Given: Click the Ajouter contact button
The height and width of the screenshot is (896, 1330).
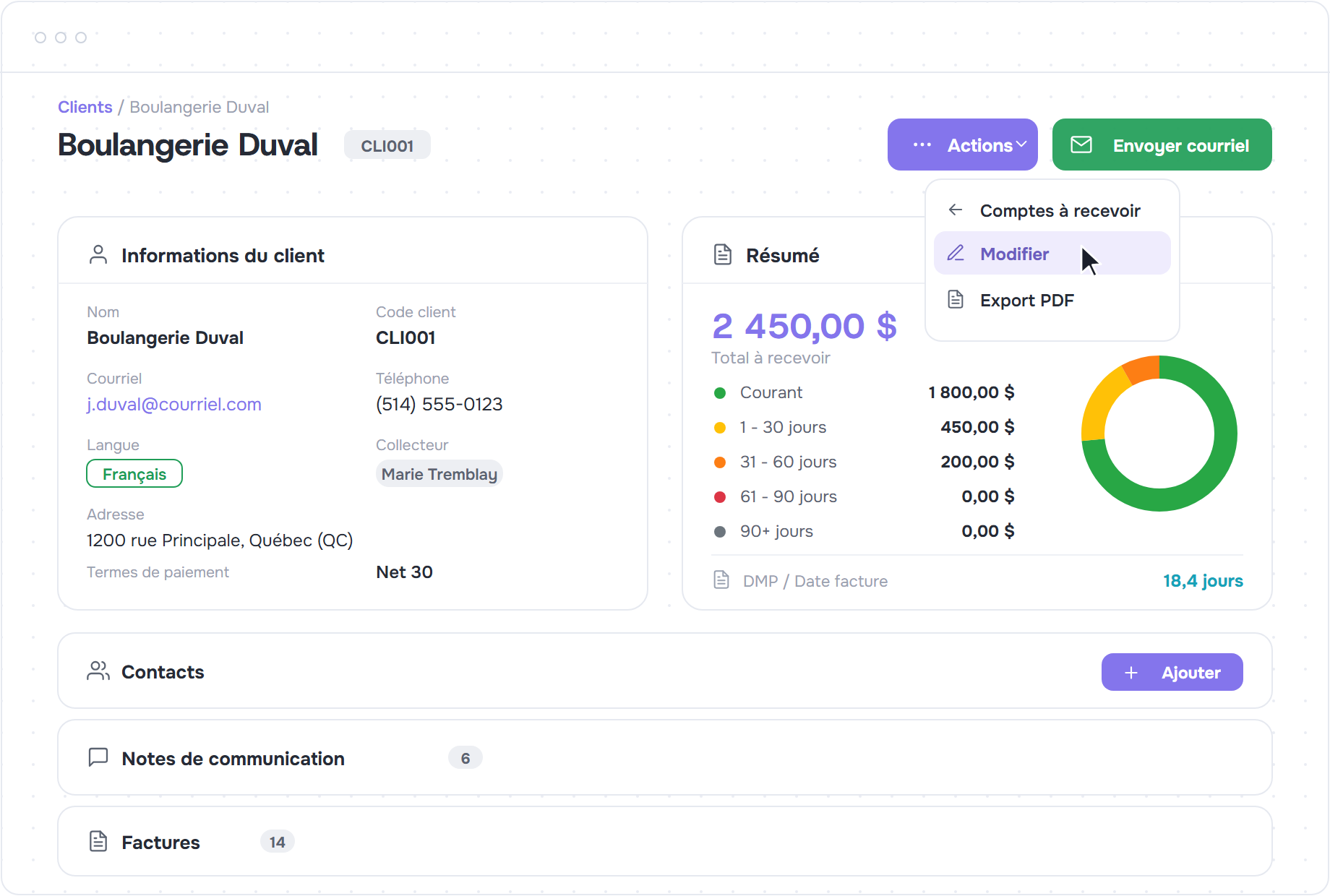Looking at the screenshot, I should click(x=1172, y=672).
